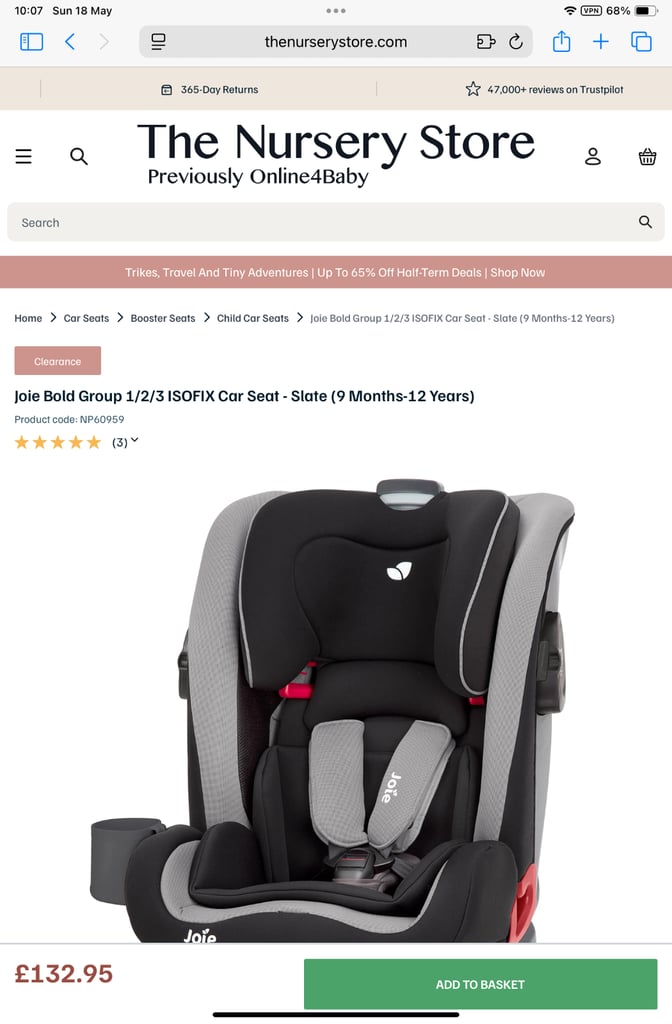Viewport: 672px width, 1024px height.
Task: Open a new tab with plus icon
Action: coord(600,42)
